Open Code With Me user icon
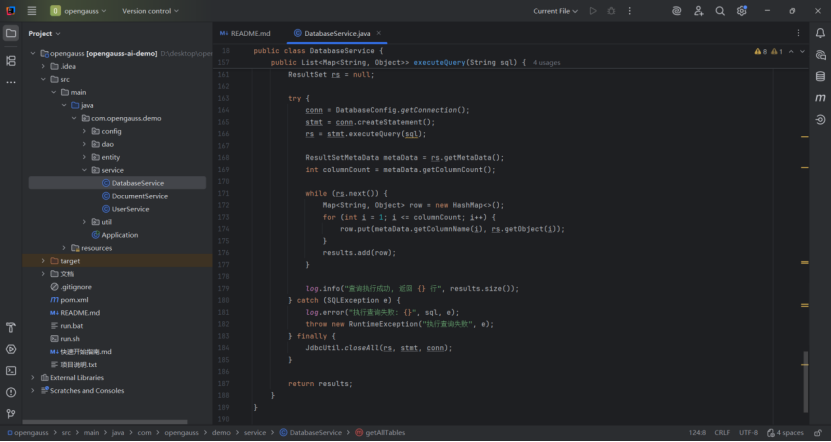This screenshot has height=442, width=831. pos(699,11)
